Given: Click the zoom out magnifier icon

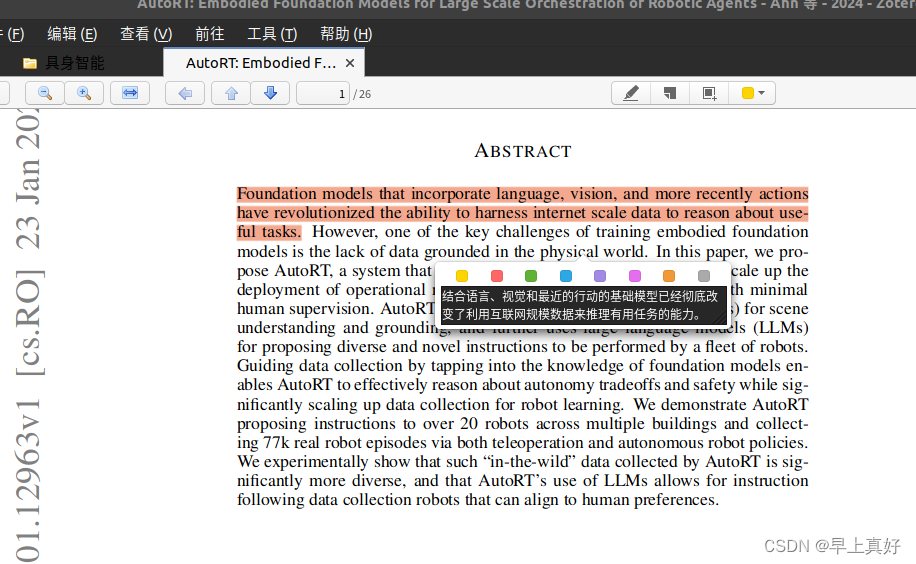Looking at the screenshot, I should pyautogui.click(x=45, y=94).
